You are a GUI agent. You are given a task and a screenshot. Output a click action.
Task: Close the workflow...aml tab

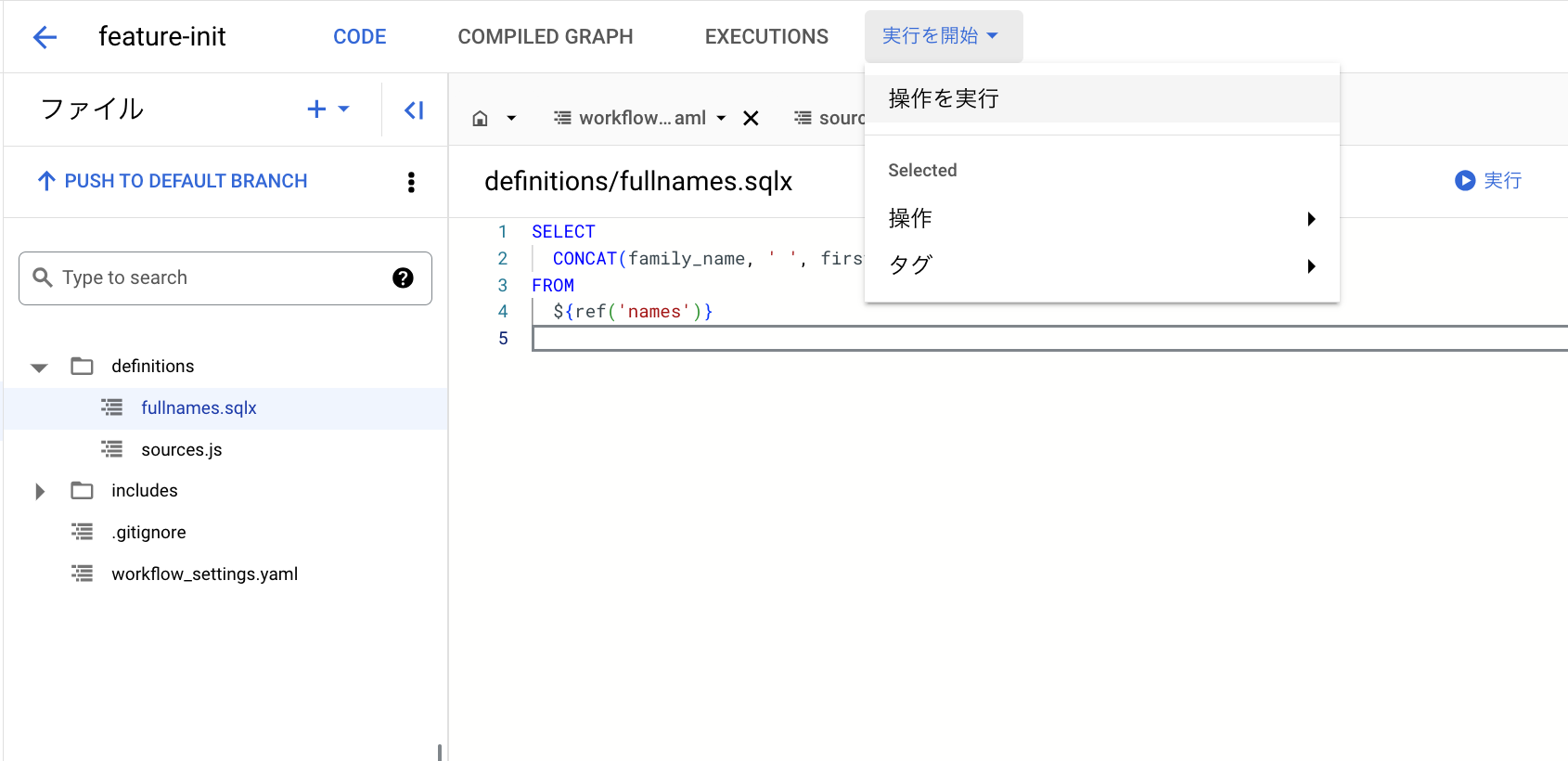click(x=752, y=118)
